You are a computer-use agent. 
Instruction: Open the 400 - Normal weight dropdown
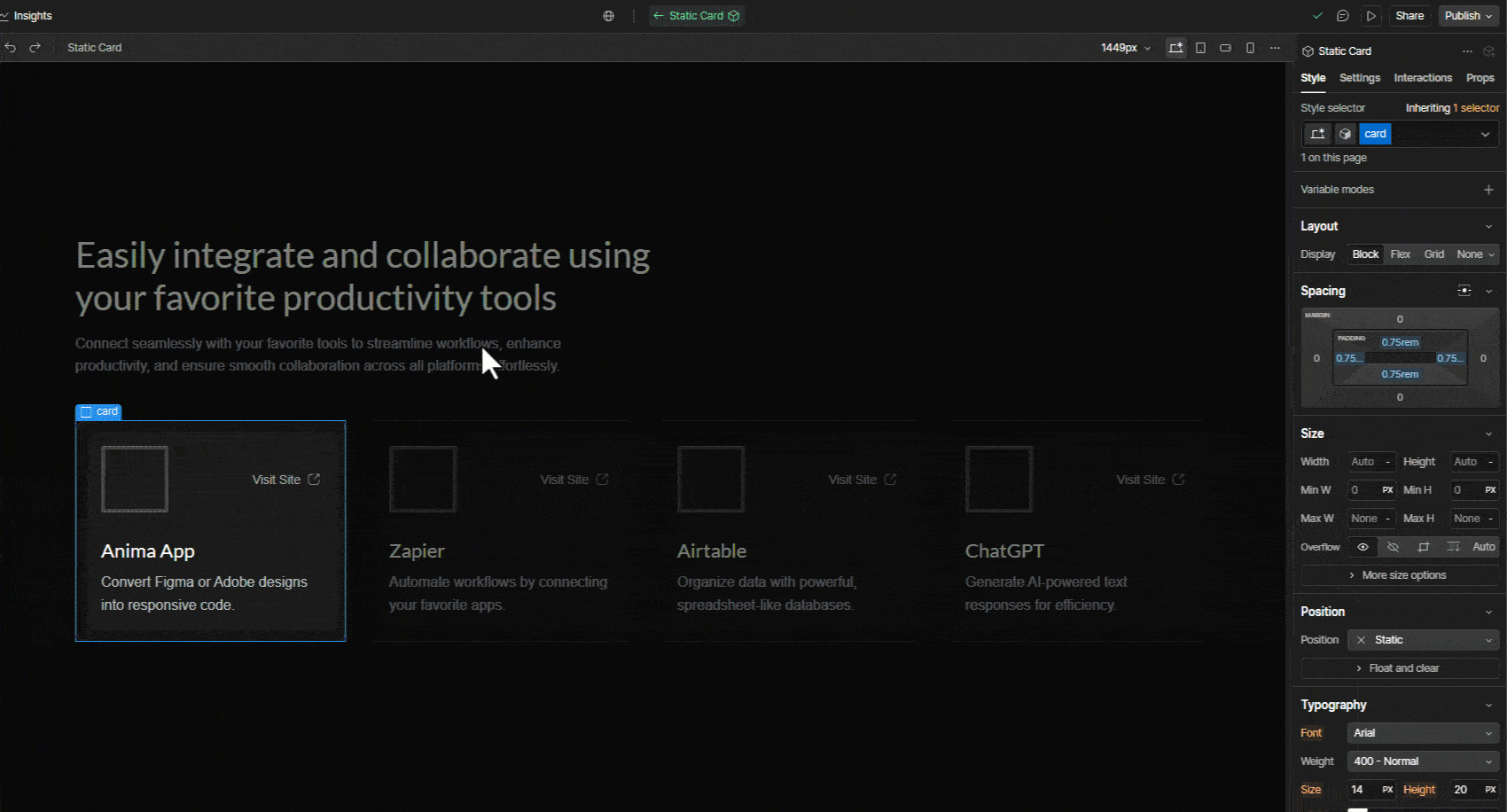[1423, 761]
